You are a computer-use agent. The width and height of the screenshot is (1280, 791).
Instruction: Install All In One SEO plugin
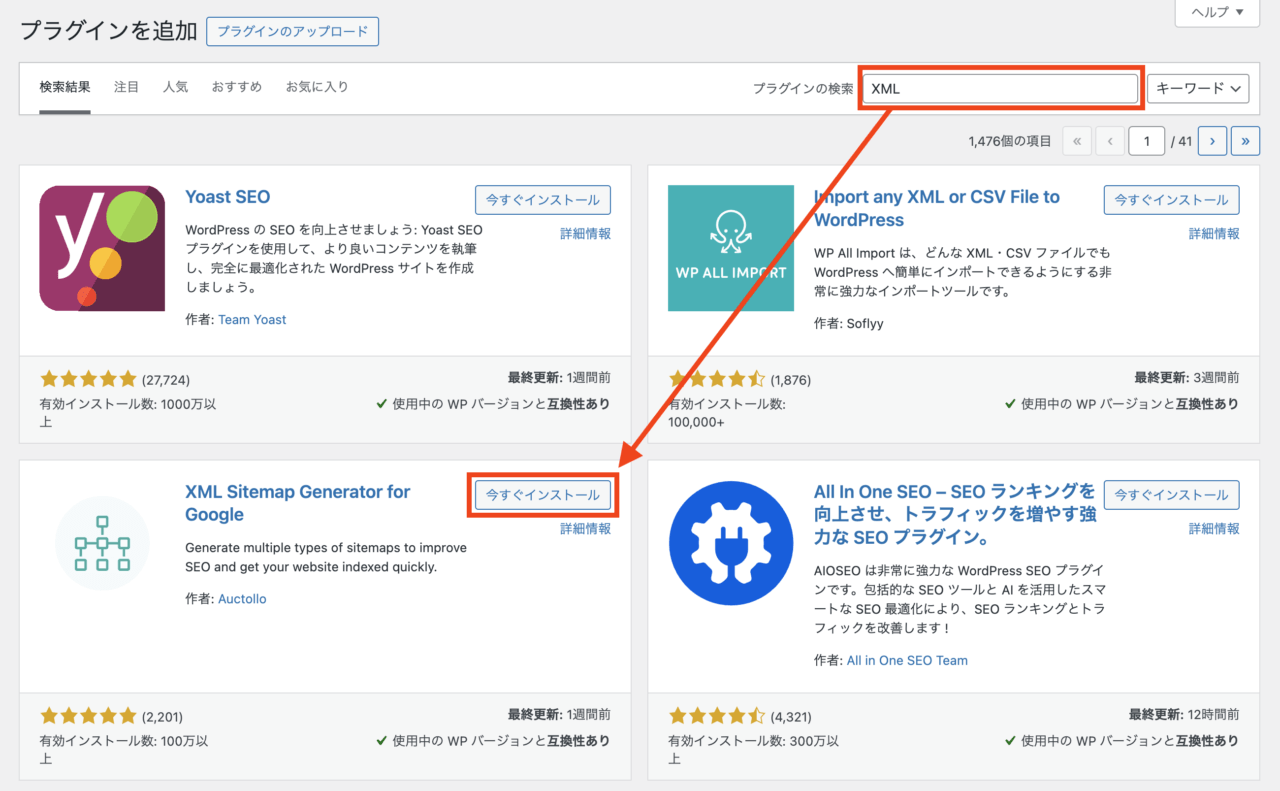pos(1172,495)
